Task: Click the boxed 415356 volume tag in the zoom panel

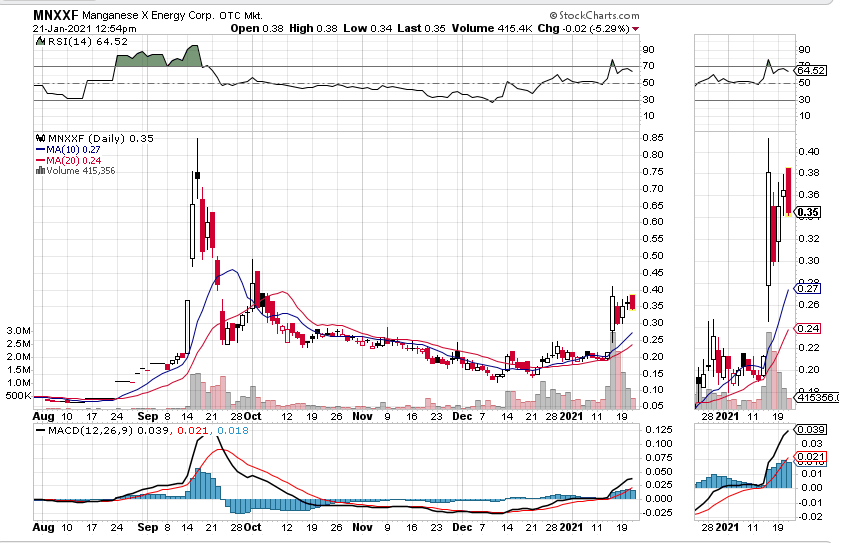Action: (817, 398)
